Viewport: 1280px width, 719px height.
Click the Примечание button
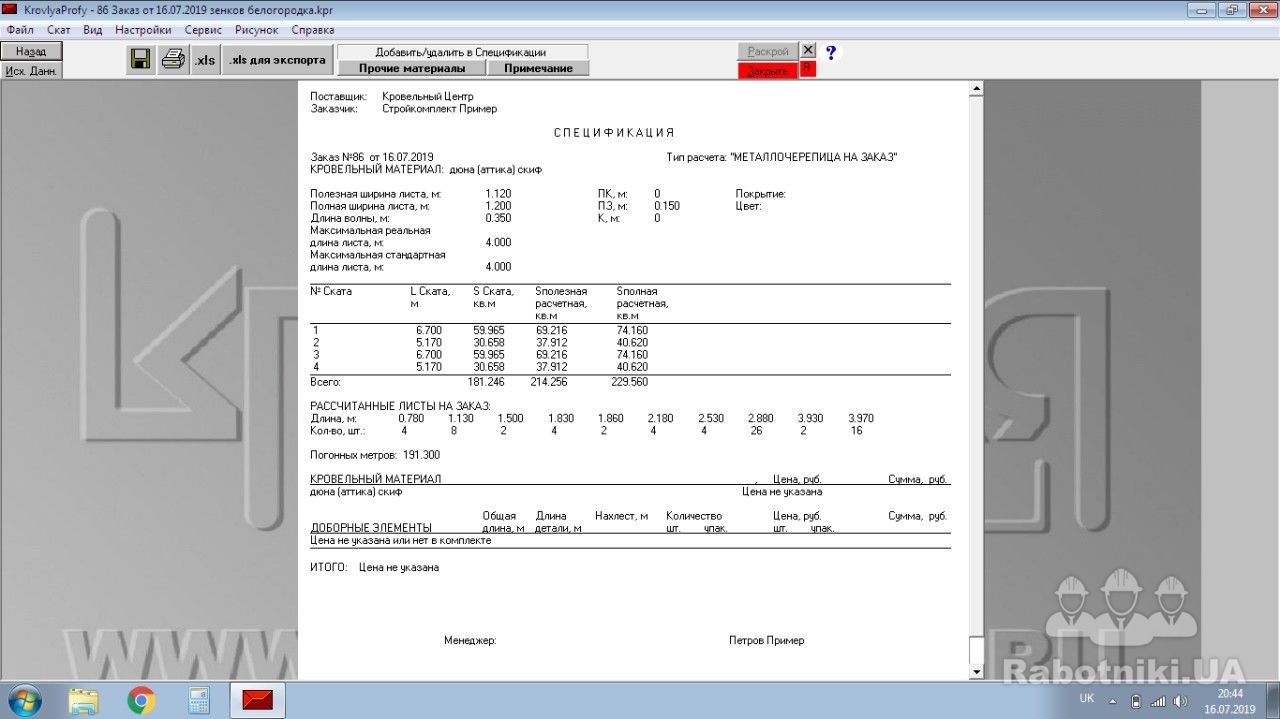538,68
